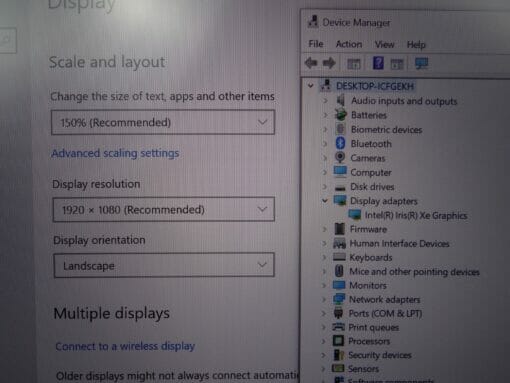Click the Processors category icon

click(338, 341)
